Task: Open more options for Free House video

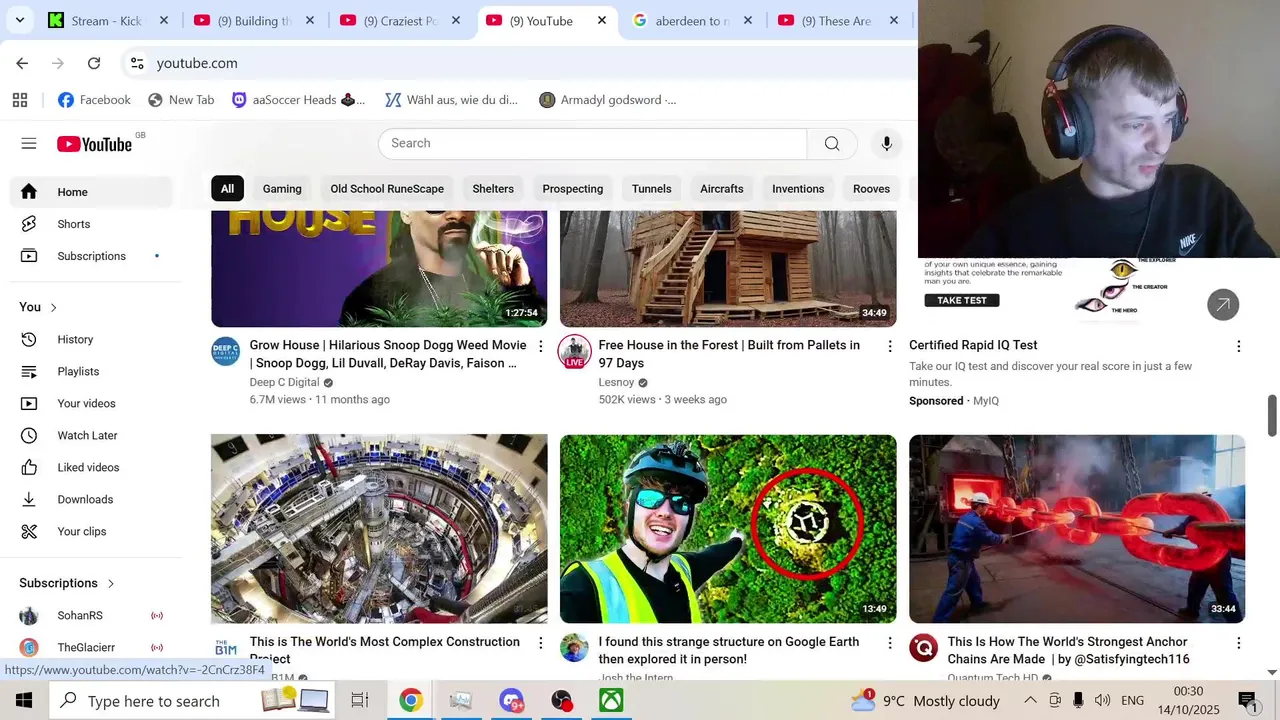Action: click(890, 346)
